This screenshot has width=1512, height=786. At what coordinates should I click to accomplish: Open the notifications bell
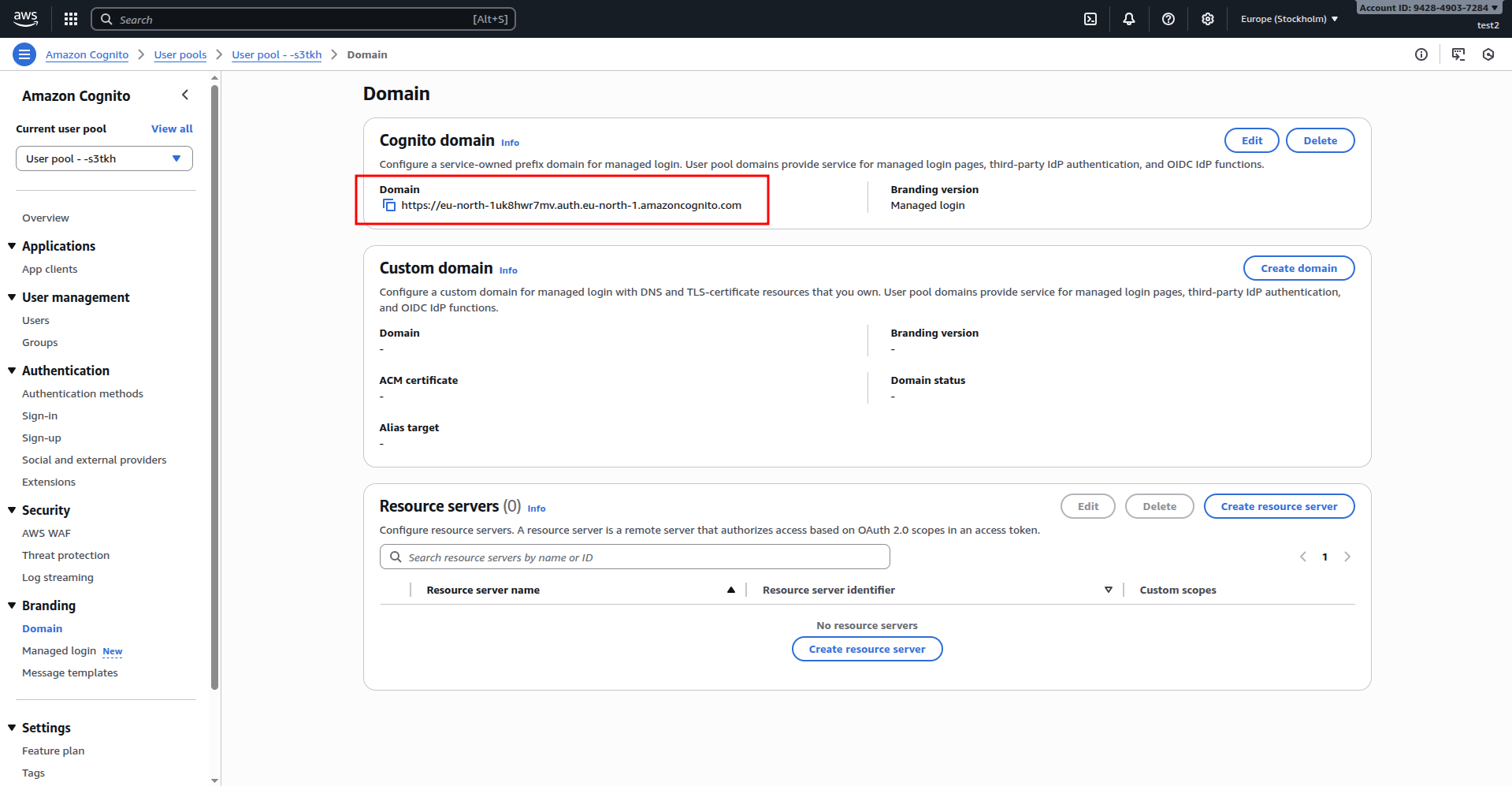[1129, 19]
